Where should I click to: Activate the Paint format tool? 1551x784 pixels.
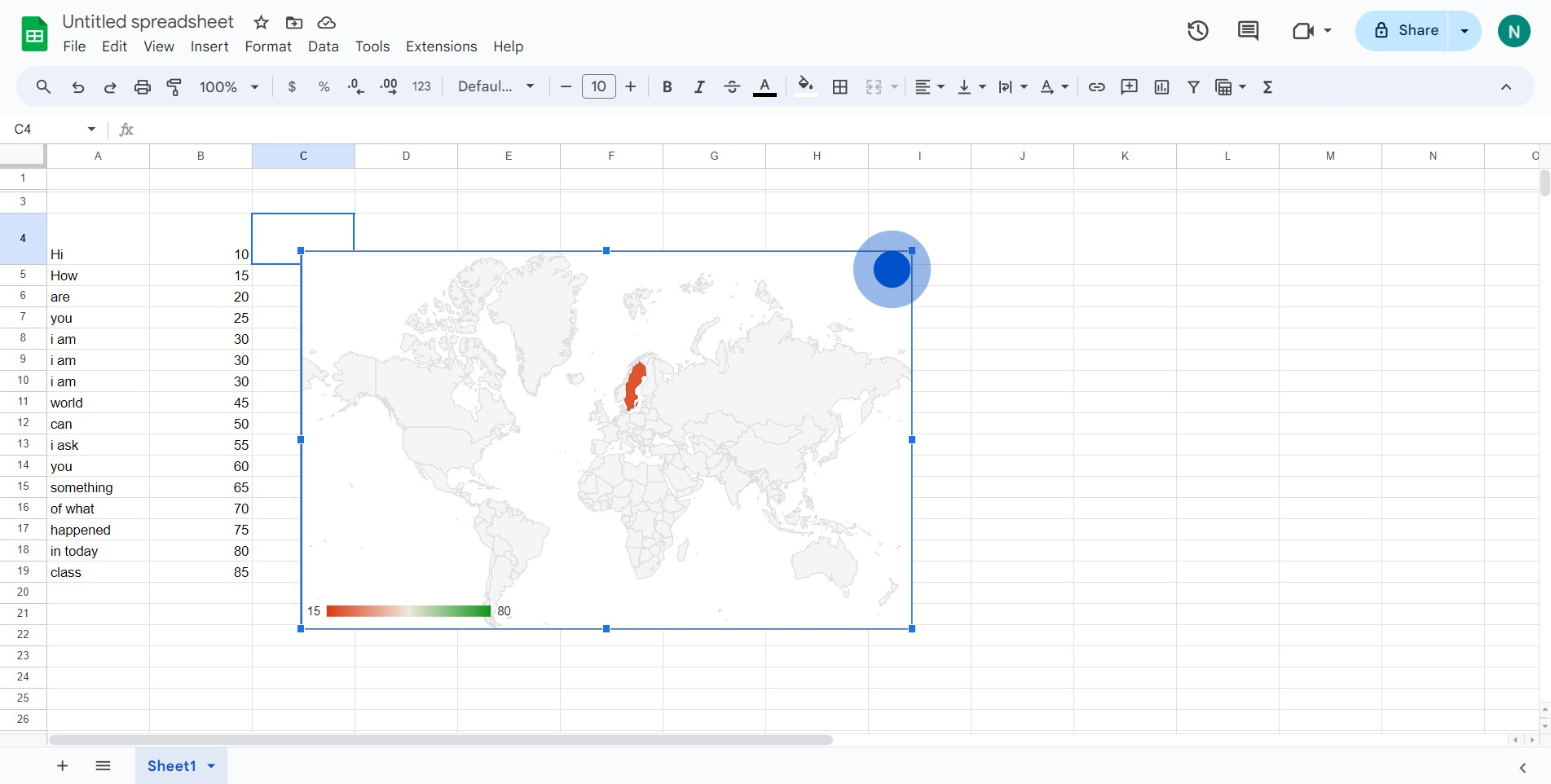(174, 86)
